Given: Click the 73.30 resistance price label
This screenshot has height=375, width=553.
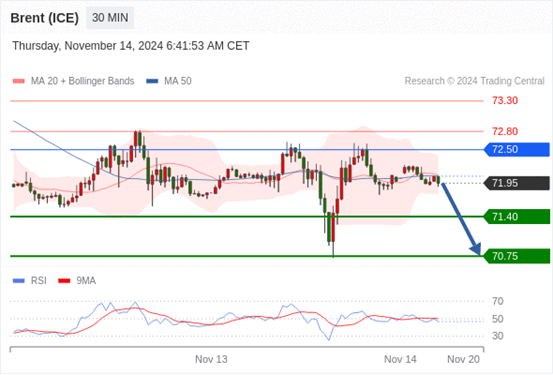Looking at the screenshot, I should pos(505,101).
